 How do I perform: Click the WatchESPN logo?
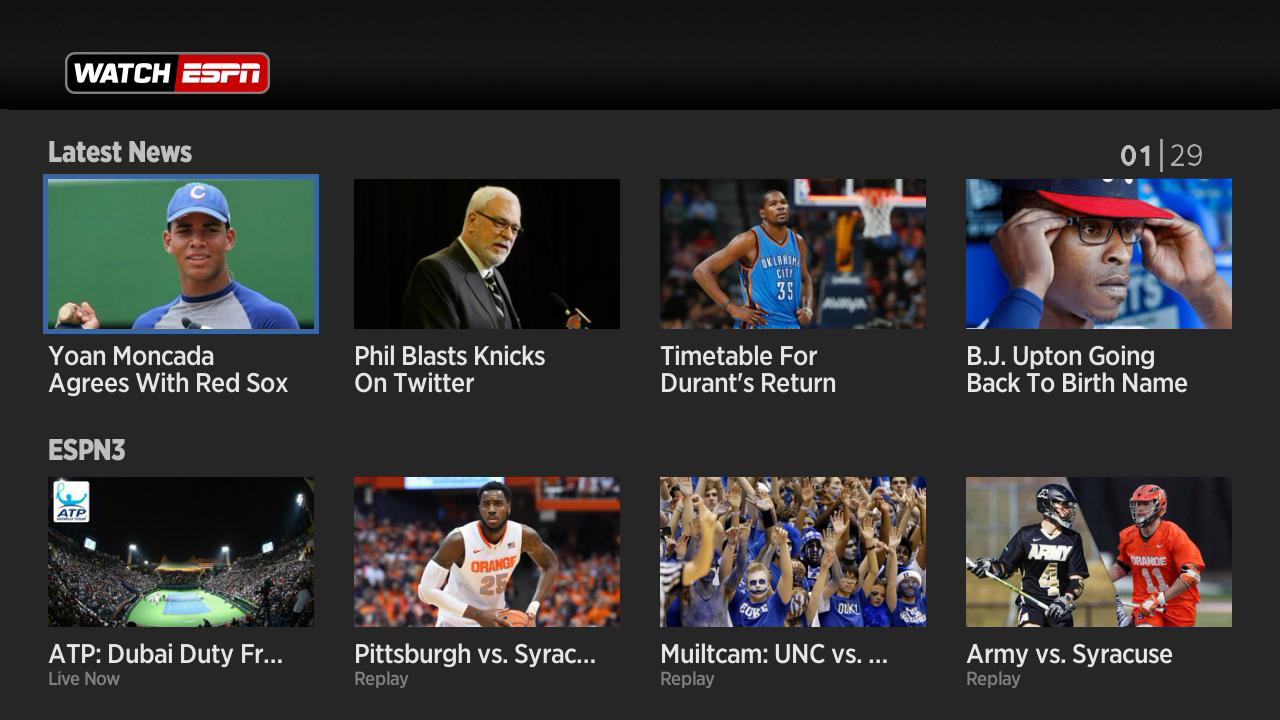pos(167,73)
